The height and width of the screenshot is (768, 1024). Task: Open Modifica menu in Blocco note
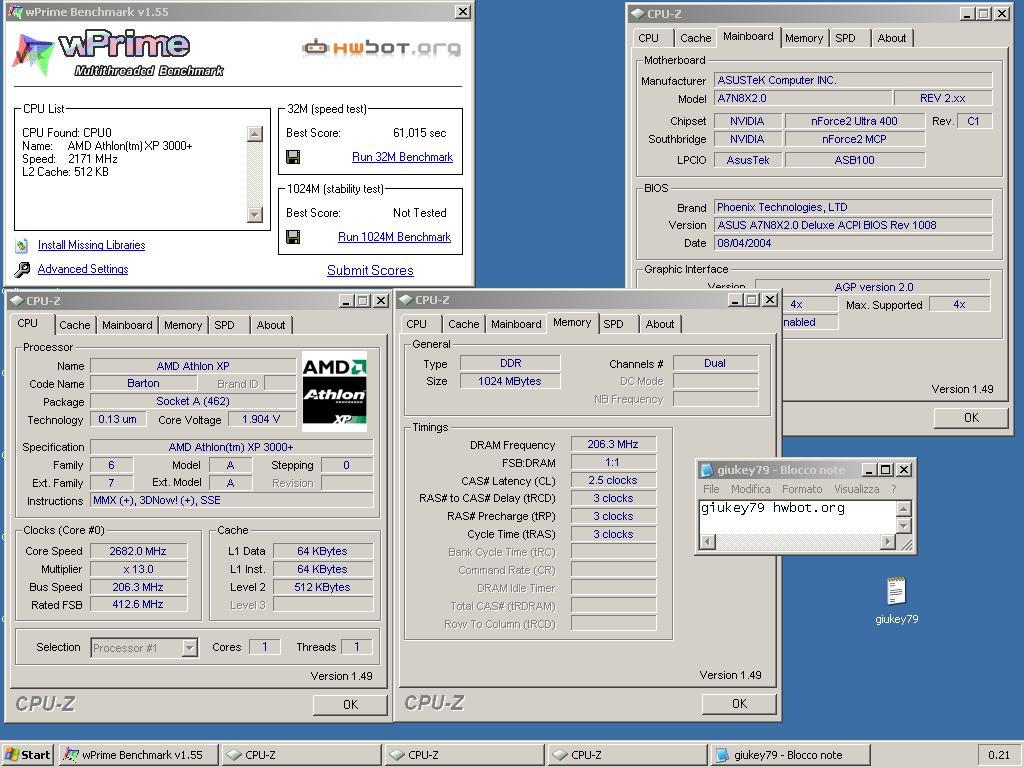750,489
